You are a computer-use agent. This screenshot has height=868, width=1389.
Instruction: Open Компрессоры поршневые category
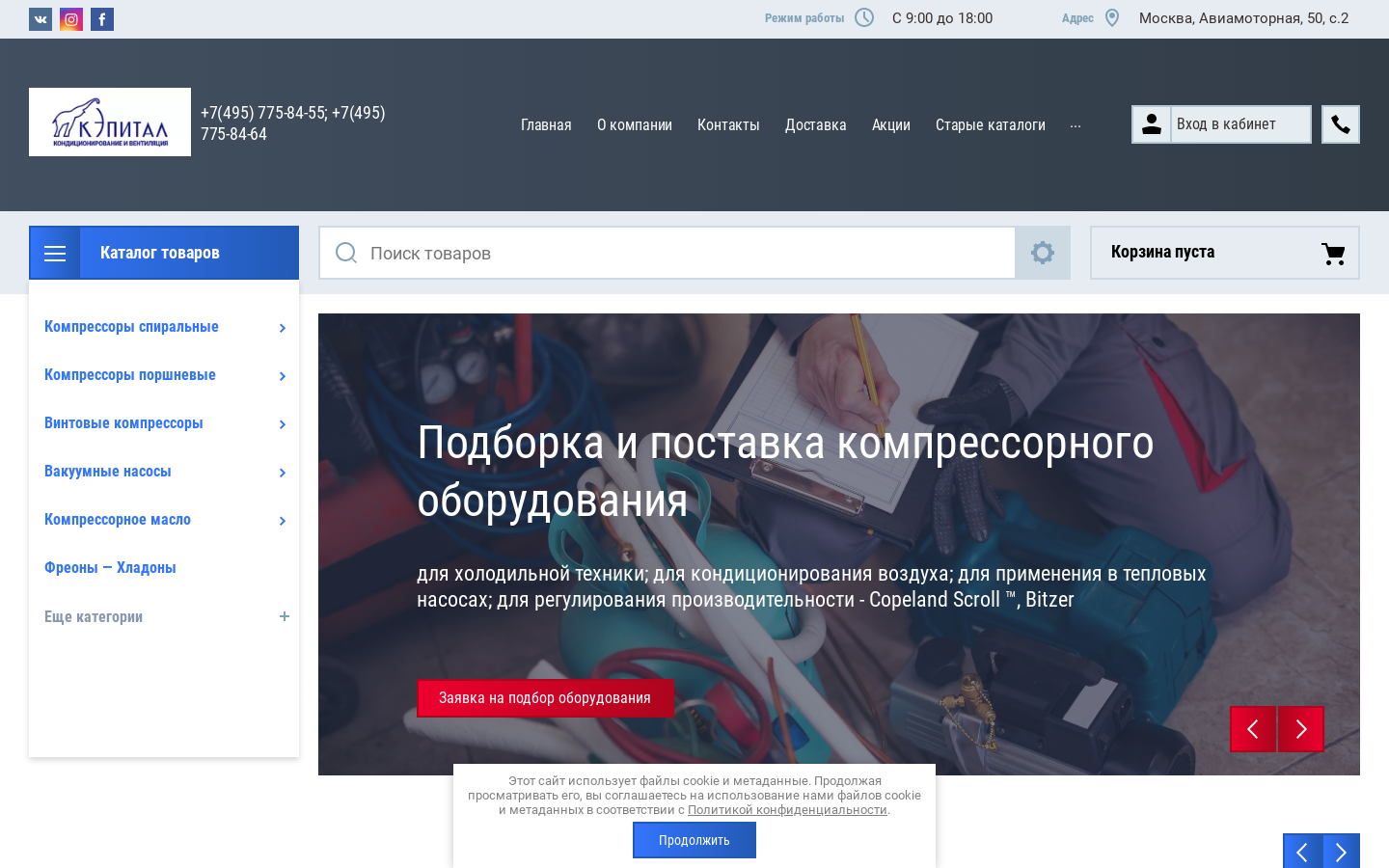[x=130, y=375]
